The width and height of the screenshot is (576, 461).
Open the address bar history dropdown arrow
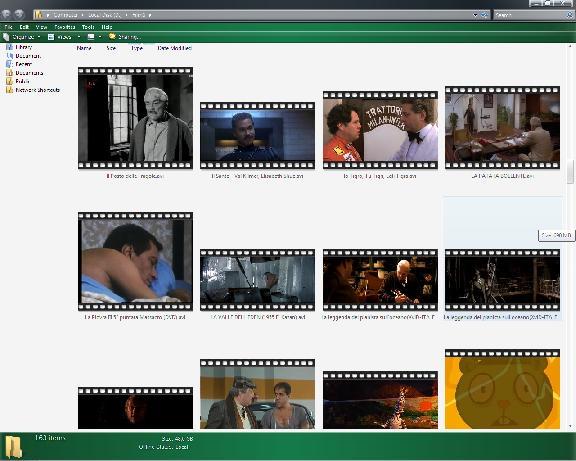(x=475, y=15)
